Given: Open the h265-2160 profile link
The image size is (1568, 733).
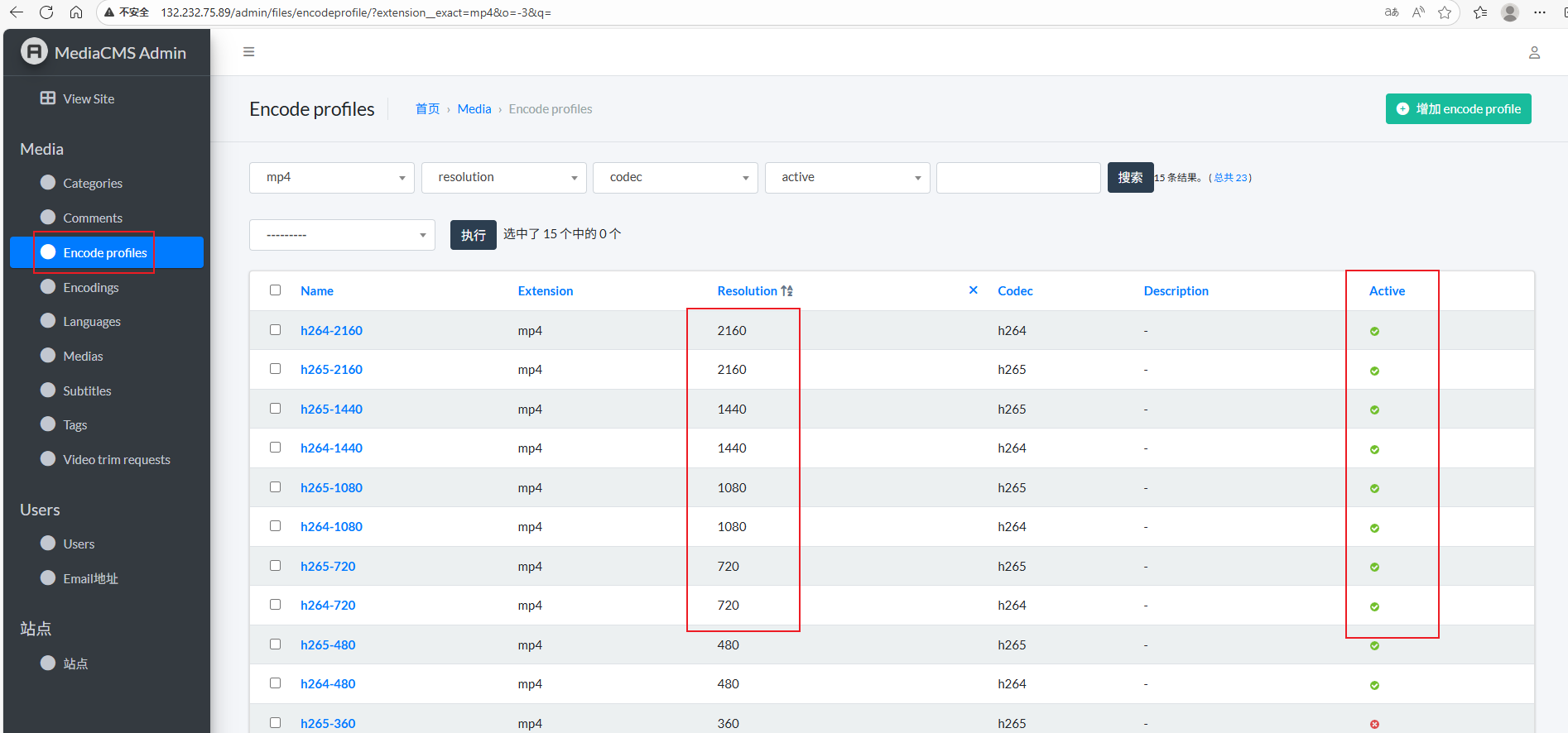Looking at the screenshot, I should click(331, 369).
